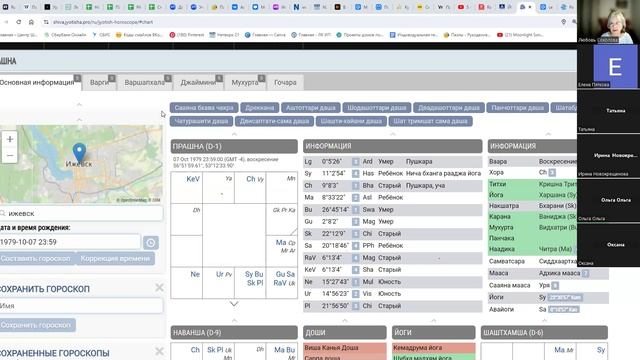Viewport: 640px width, 360px height.
Task: Collapse the ПРАШНА (D-1) panel chevron
Action: click(x=234, y=134)
